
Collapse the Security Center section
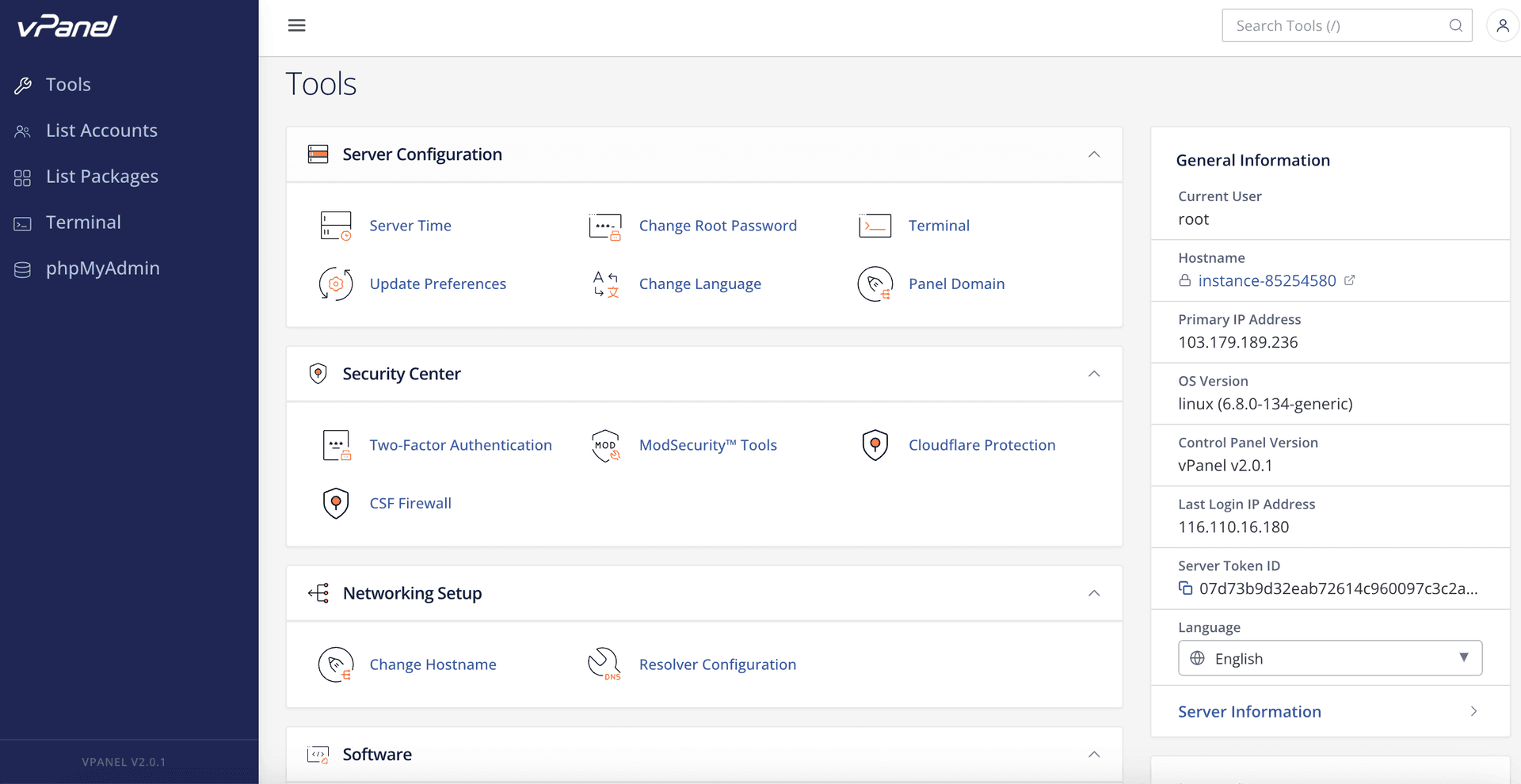(x=1094, y=374)
